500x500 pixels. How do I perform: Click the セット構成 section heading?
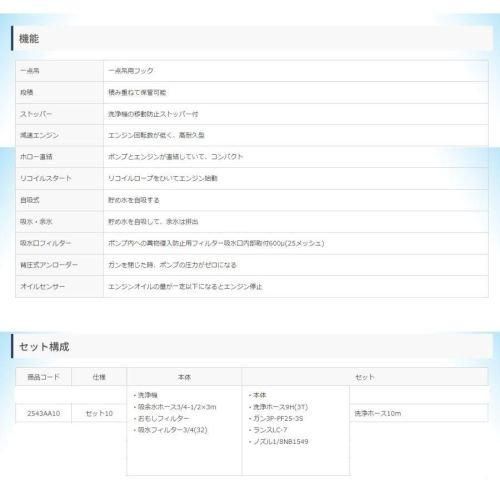tap(44, 347)
